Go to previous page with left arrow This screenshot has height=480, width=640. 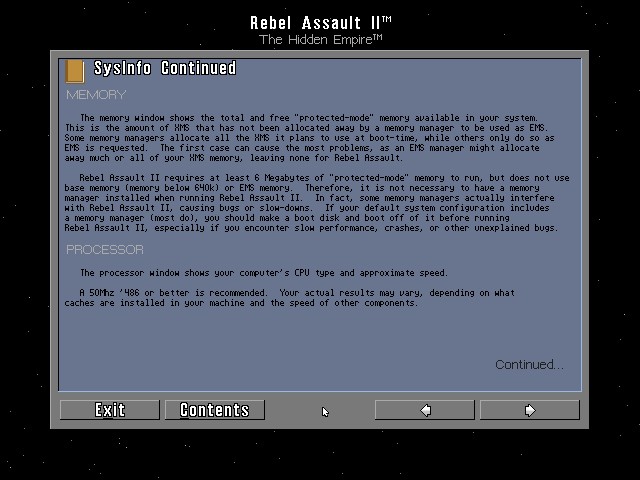(425, 410)
